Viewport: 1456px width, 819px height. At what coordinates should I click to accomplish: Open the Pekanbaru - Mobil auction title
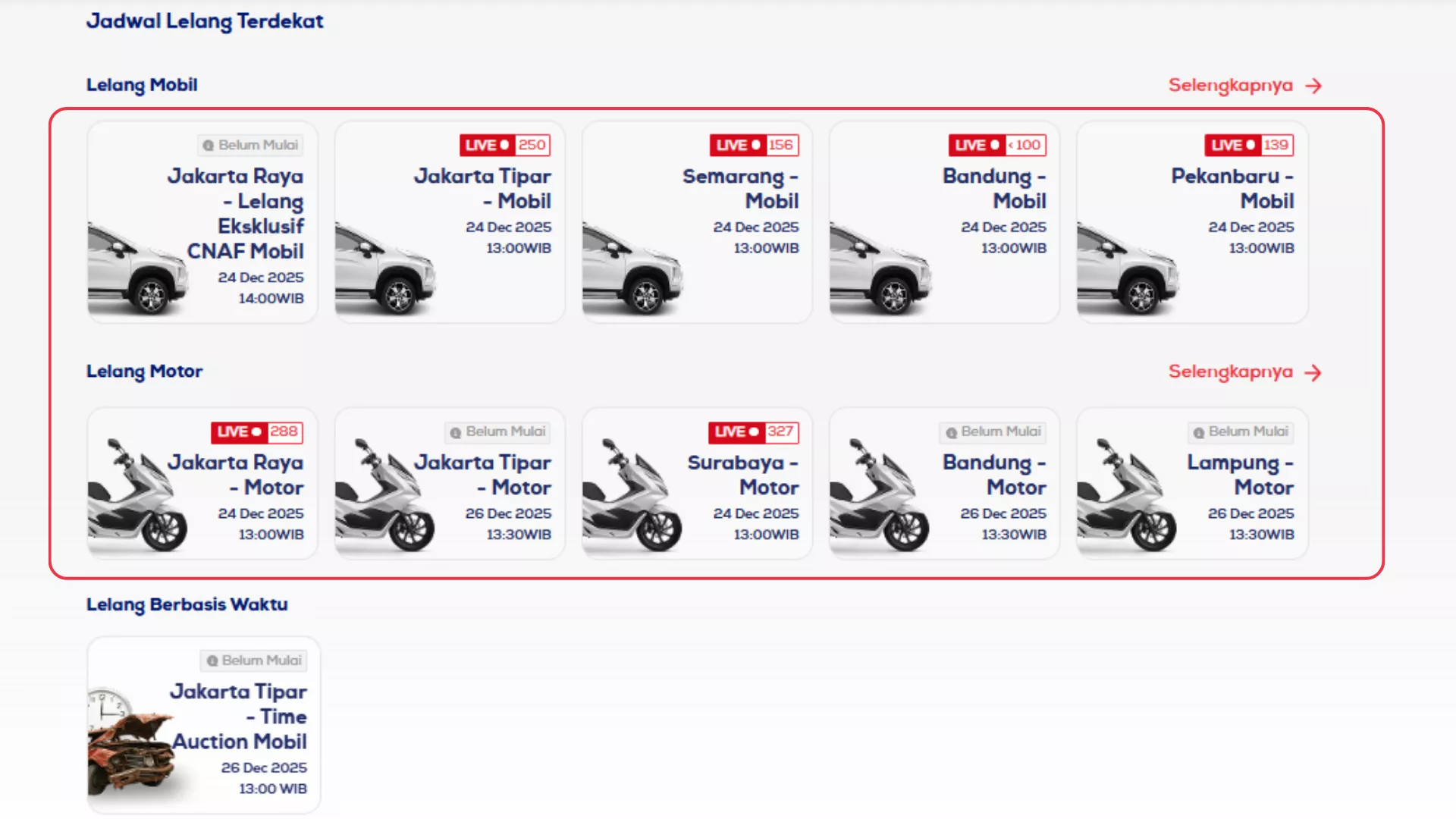tap(1232, 188)
